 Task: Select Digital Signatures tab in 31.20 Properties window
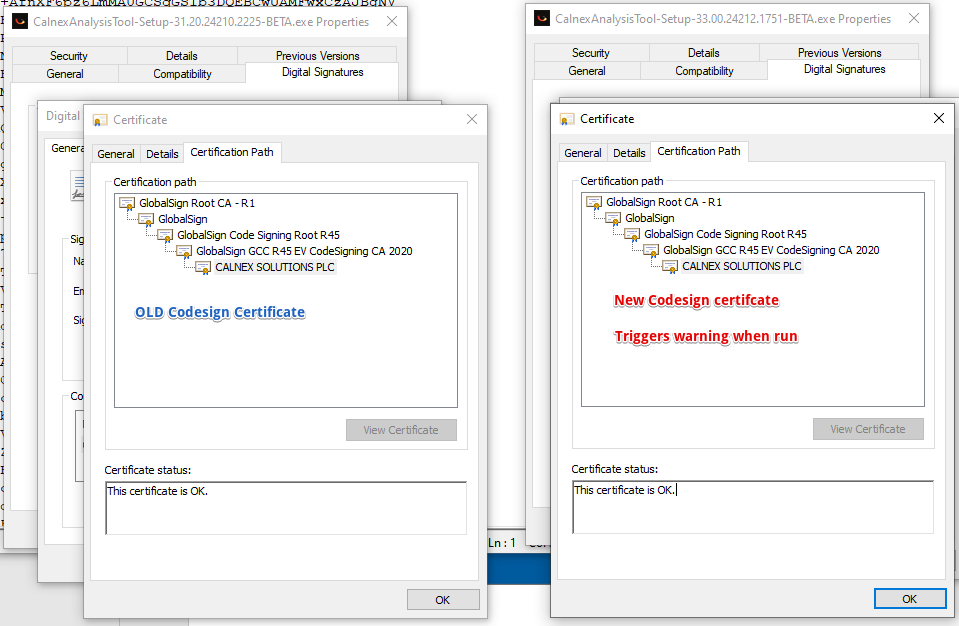(322, 72)
